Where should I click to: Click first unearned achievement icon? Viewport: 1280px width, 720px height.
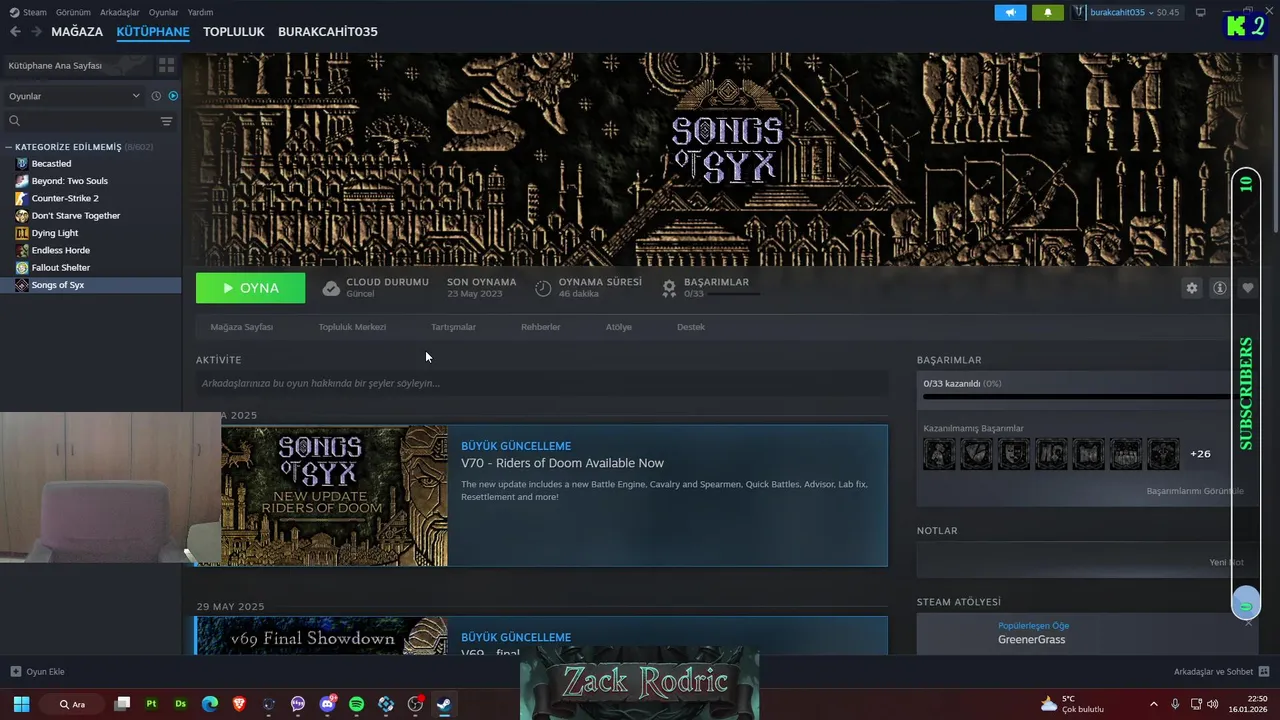click(x=939, y=454)
